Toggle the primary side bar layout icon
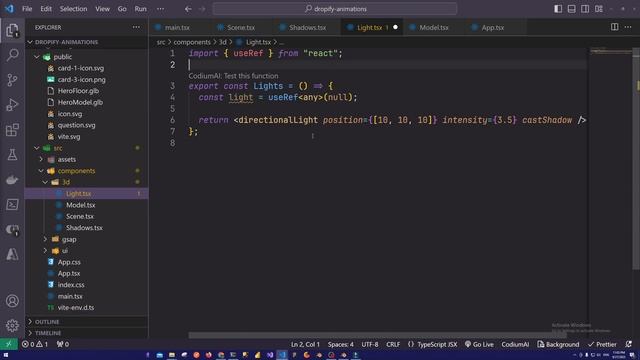The image size is (640, 360). pos(558,9)
